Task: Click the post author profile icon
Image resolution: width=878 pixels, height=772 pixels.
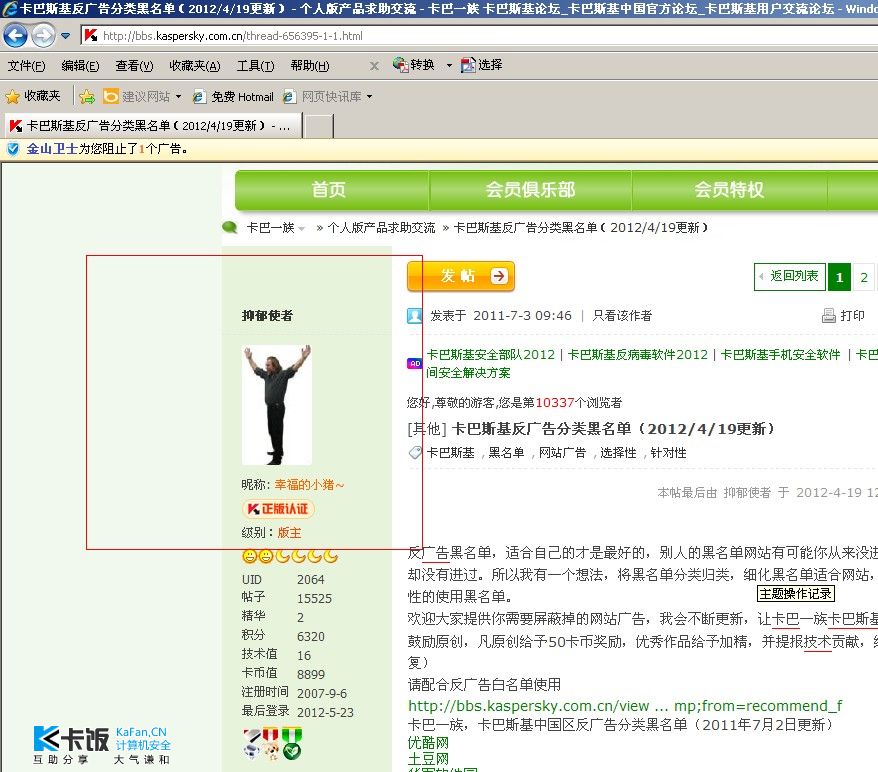Action: [x=415, y=316]
